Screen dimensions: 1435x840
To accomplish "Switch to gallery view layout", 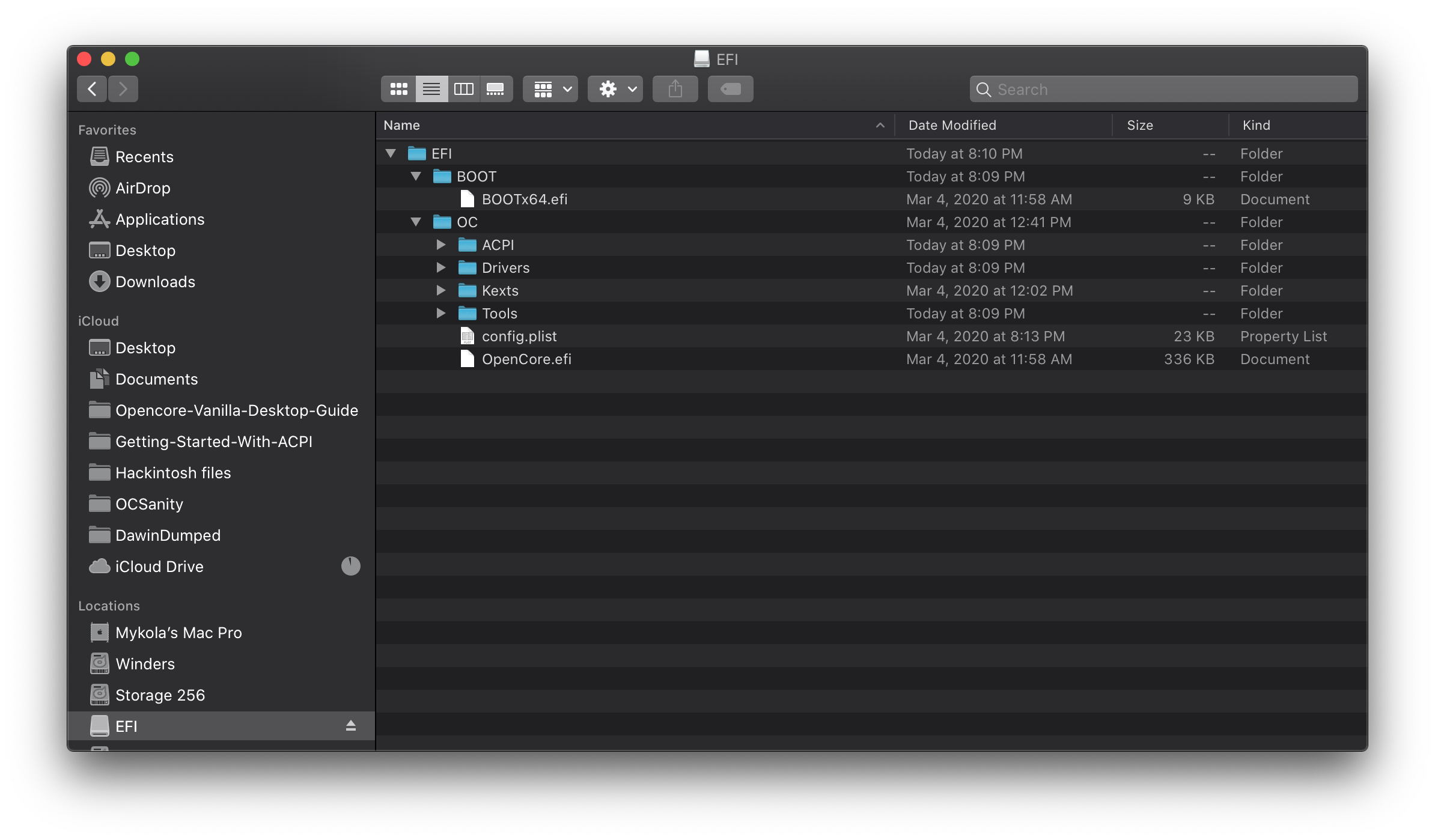I will 495,88.
